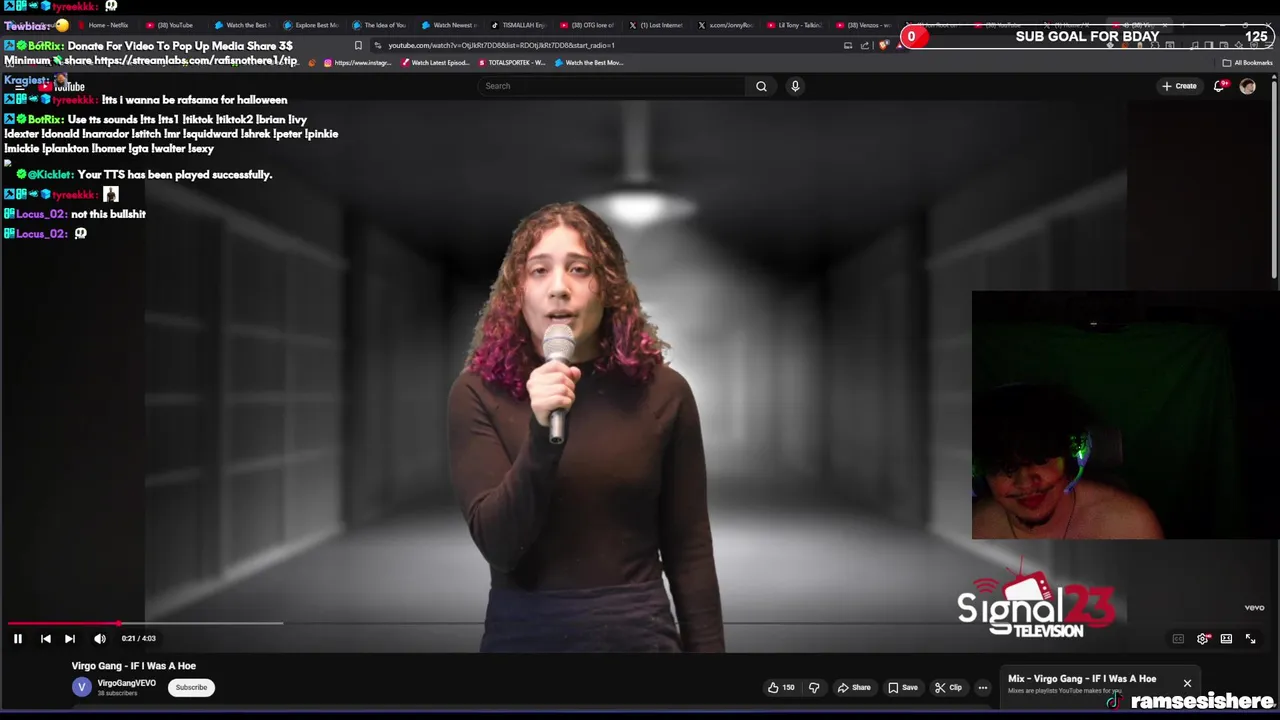Close the Mix playlist panel
This screenshot has width=1280, height=720.
(x=1187, y=684)
